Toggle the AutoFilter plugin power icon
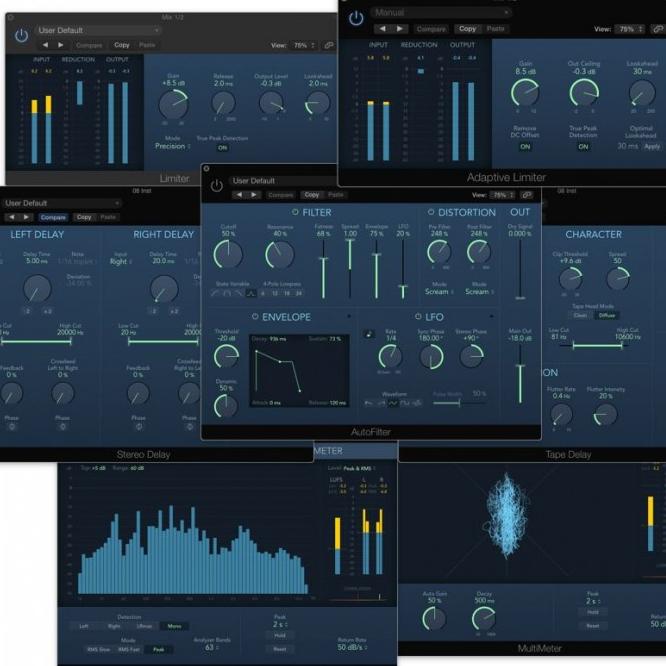Image resolution: width=666 pixels, height=666 pixels. click(217, 186)
